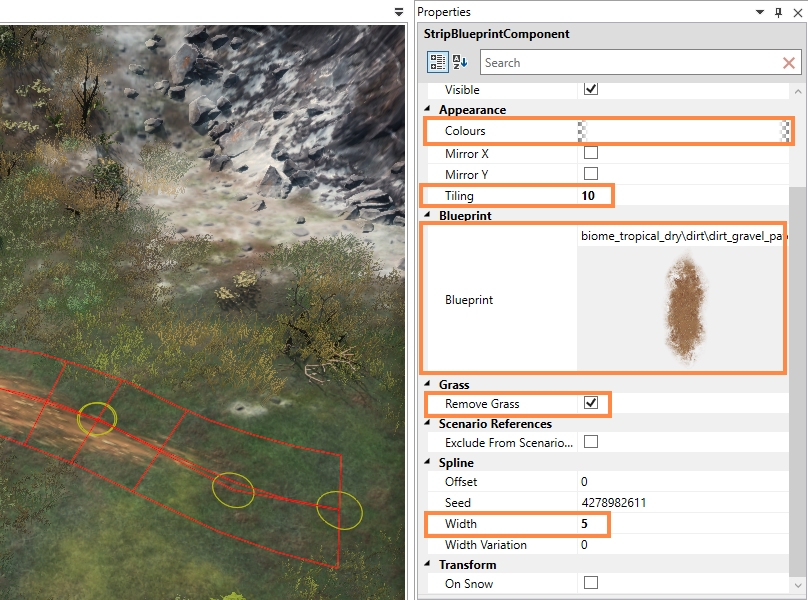Screen dimensions: 808x600
Task: Clear the property search box
Action: point(788,63)
